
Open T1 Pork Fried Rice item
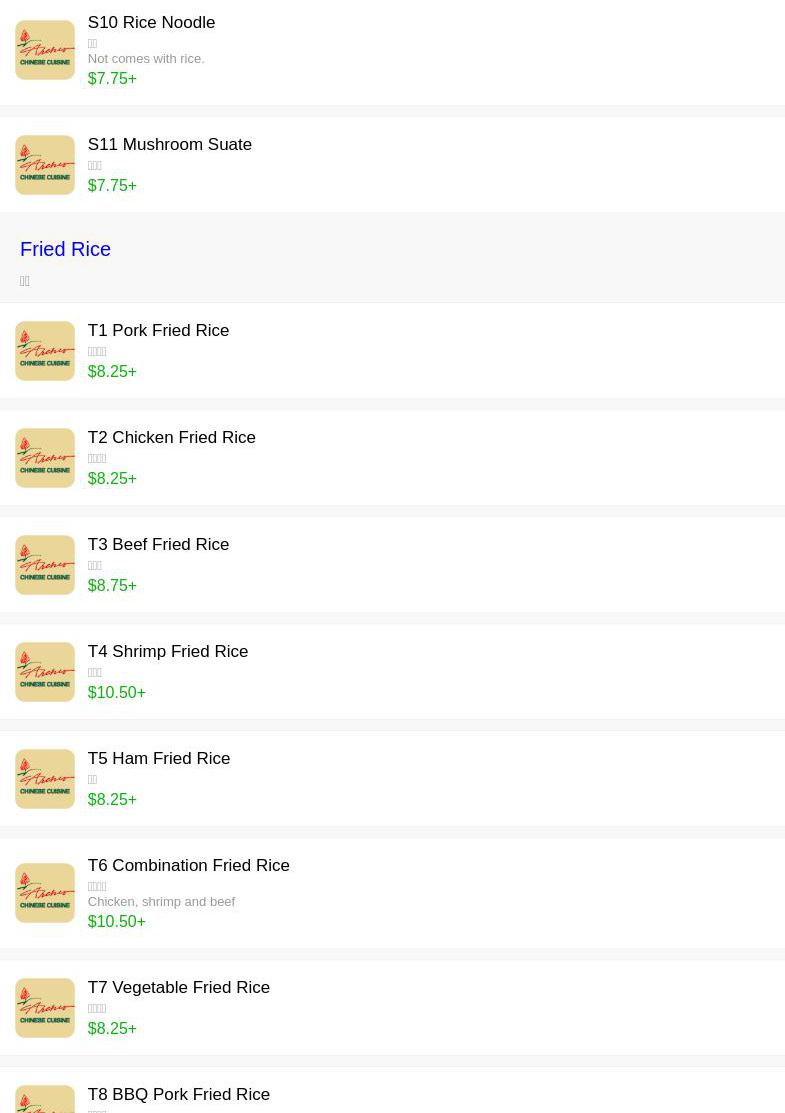(x=158, y=331)
